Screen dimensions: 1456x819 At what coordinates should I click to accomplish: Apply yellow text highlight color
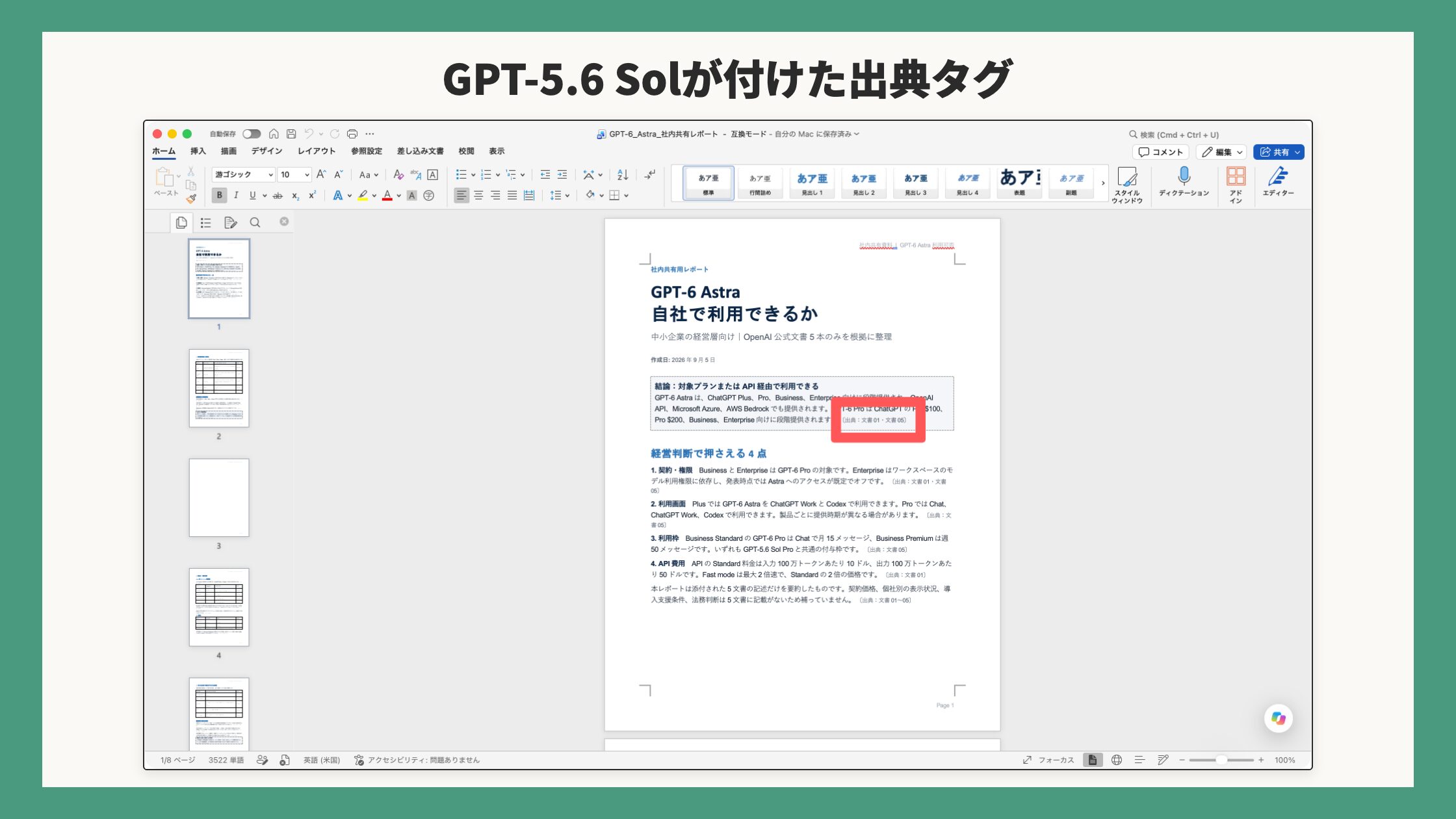tap(363, 195)
